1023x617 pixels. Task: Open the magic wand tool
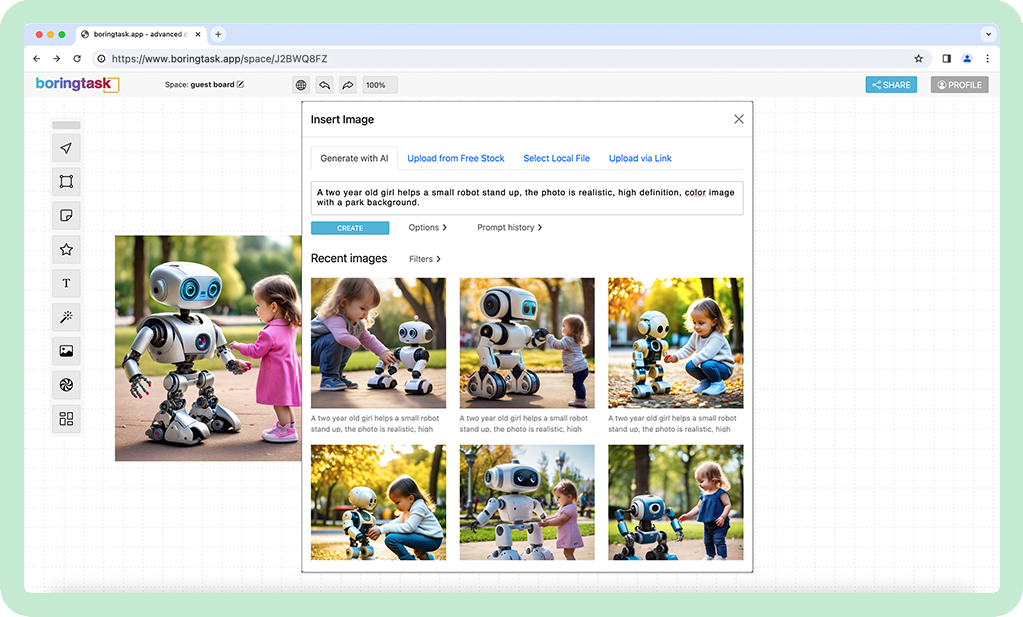pyautogui.click(x=66, y=317)
